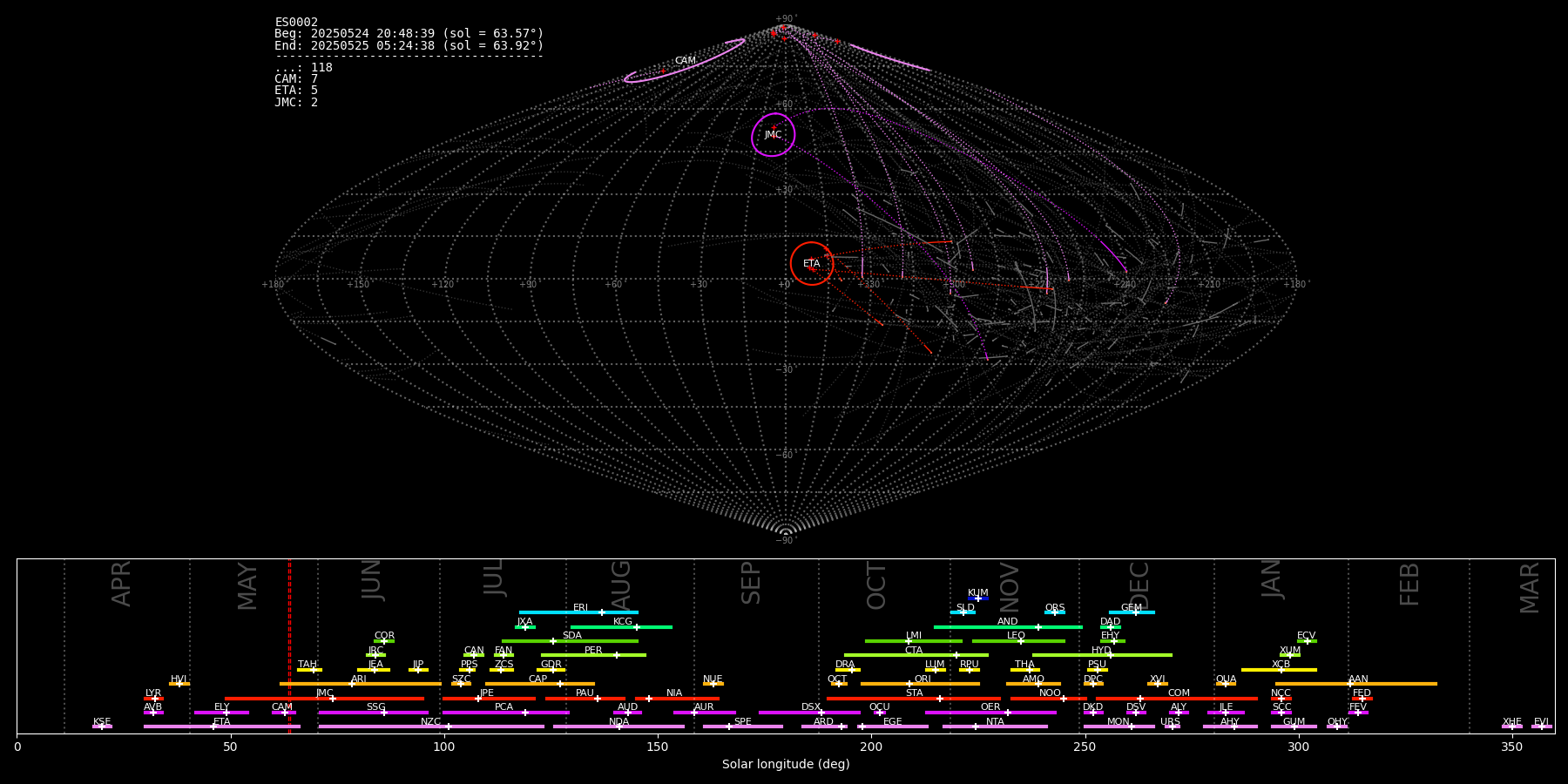Click the MAR month label
This screenshot has width=1568, height=784.
click(x=1530, y=588)
